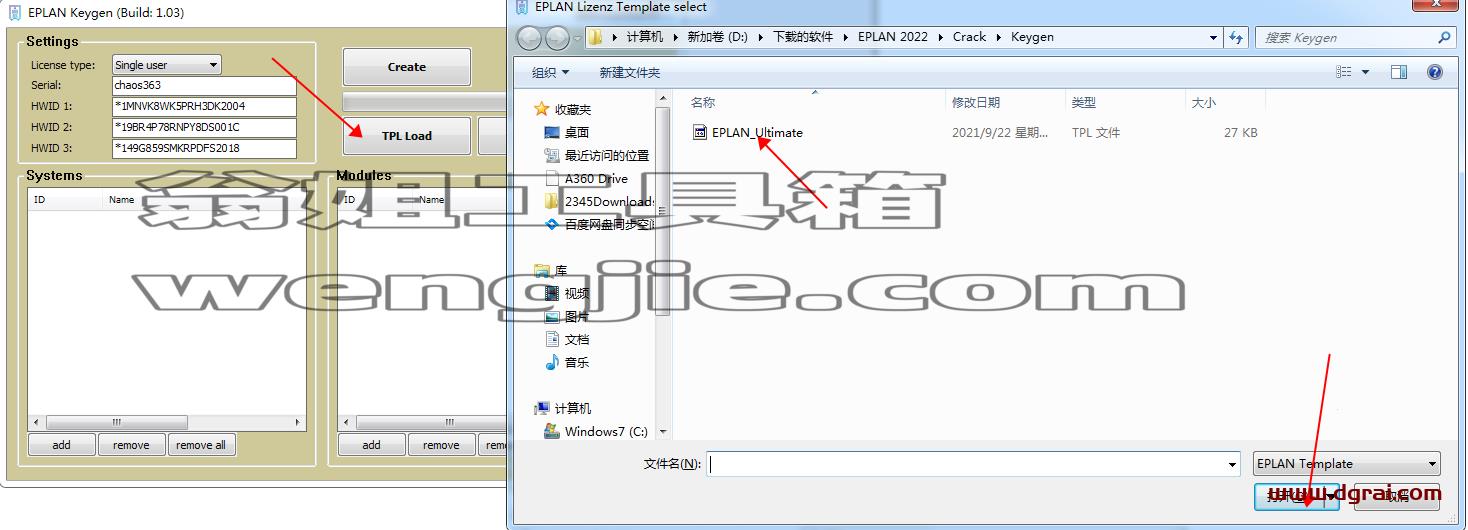Click the forward navigation arrow icon
This screenshot has height=530, width=1468.
(557, 38)
